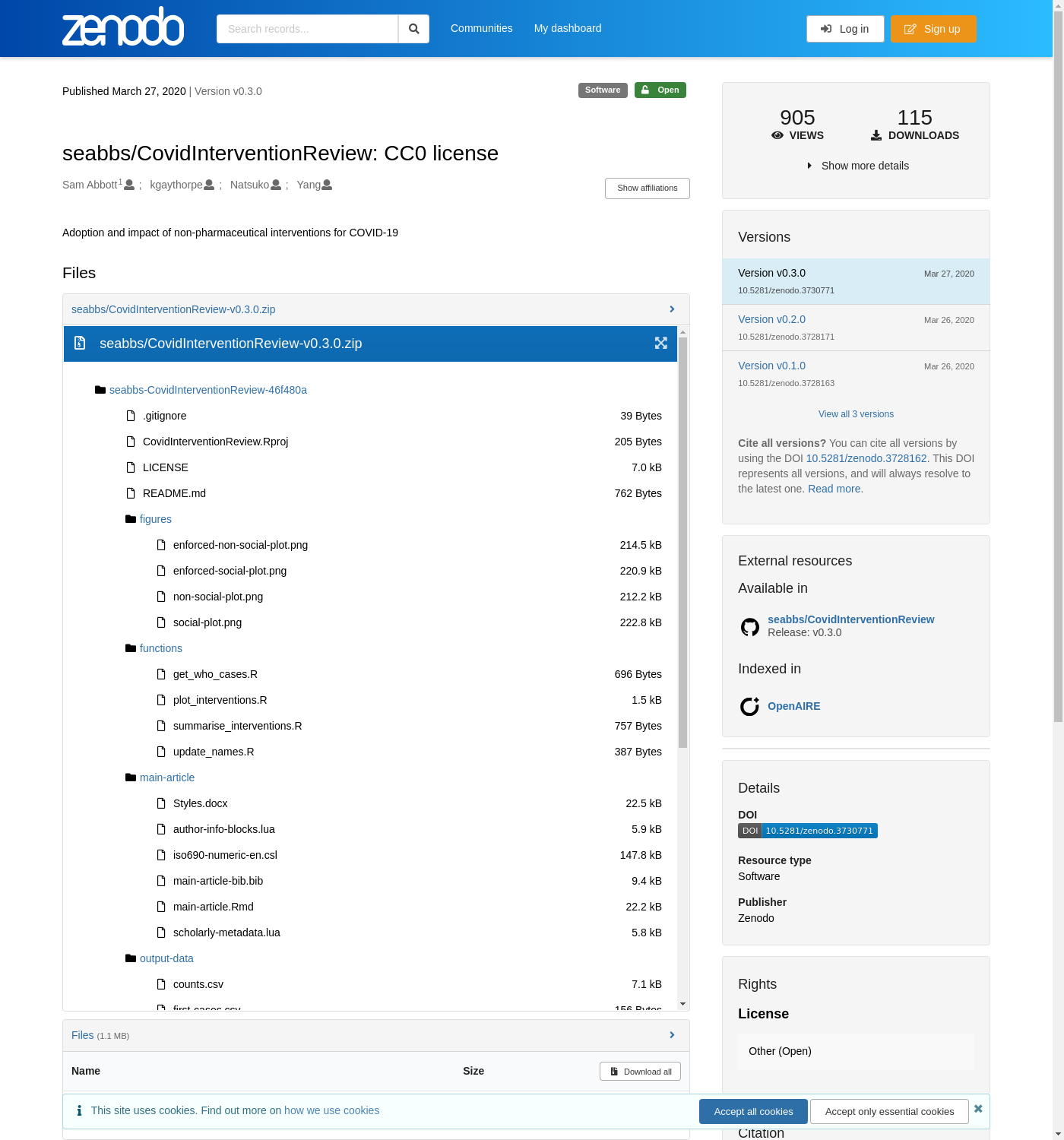Collapse the Files (1.1 MB) section

coord(671,1035)
